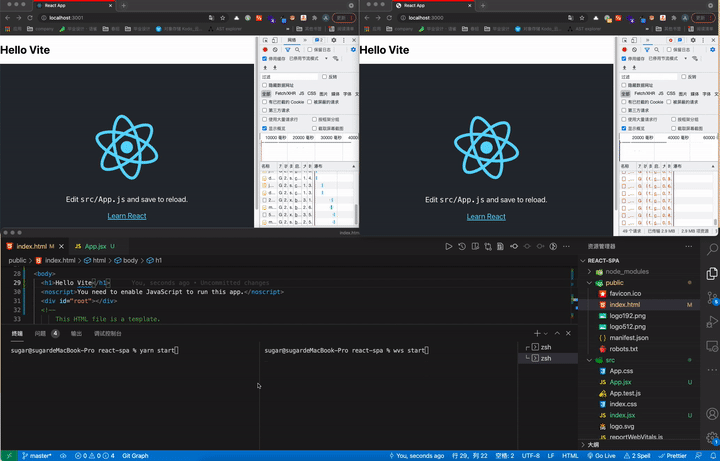Image resolution: width=720 pixels, height=461 pixels.
Task: Maximize the terminal panel with caret icon
Action: click(x=557, y=333)
